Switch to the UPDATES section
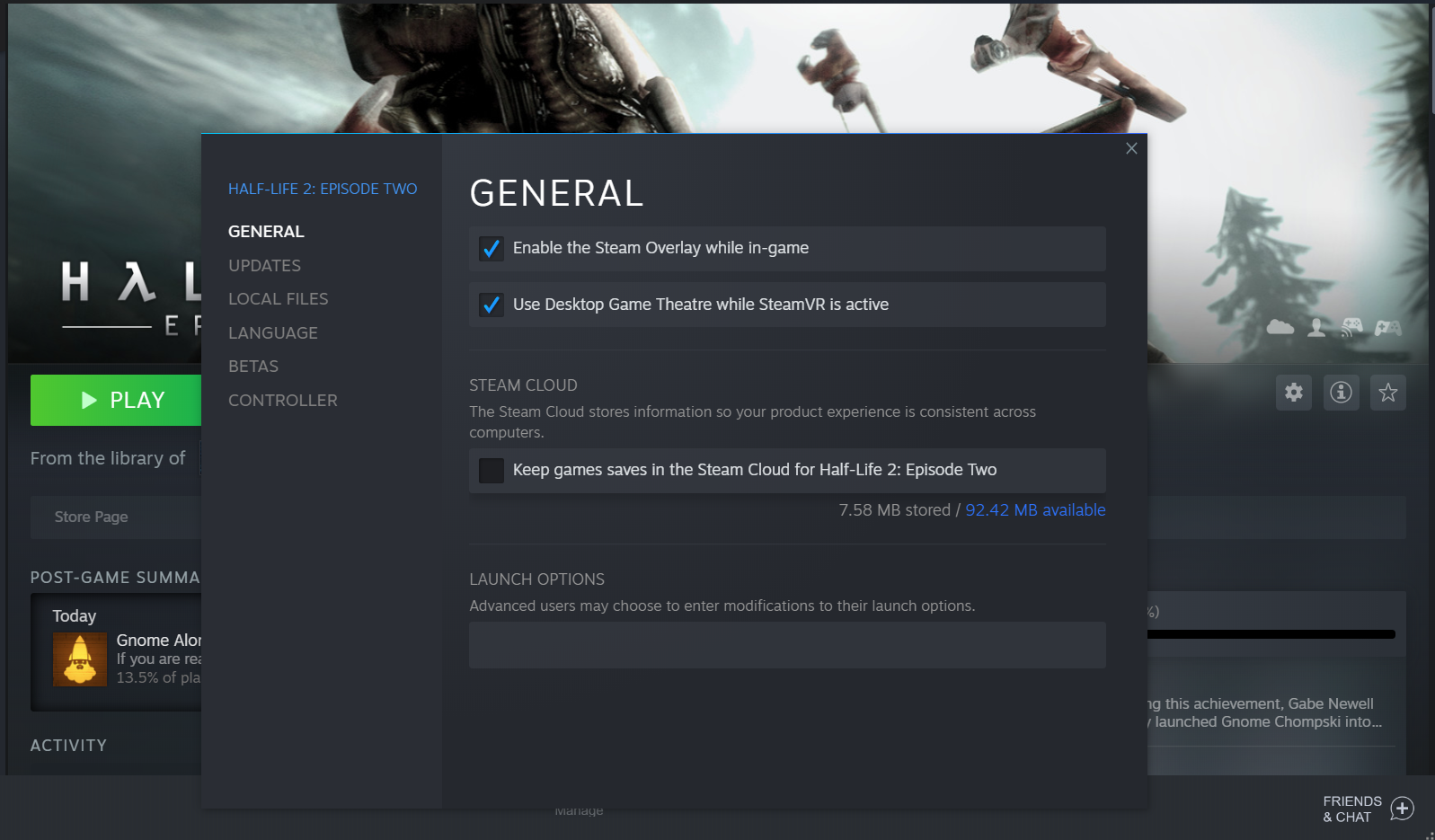 (x=264, y=266)
